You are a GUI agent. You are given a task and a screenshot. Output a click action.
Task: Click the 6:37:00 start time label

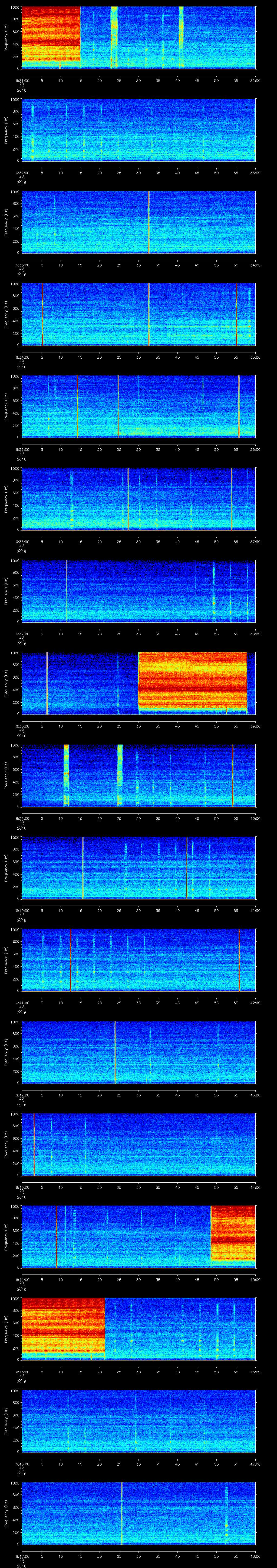[x=22, y=634]
